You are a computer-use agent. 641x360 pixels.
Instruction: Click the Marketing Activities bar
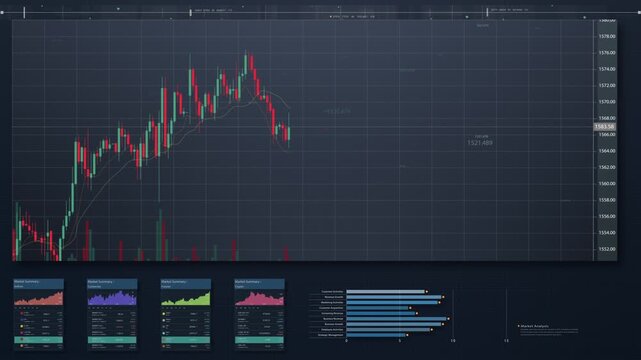click(x=392, y=302)
